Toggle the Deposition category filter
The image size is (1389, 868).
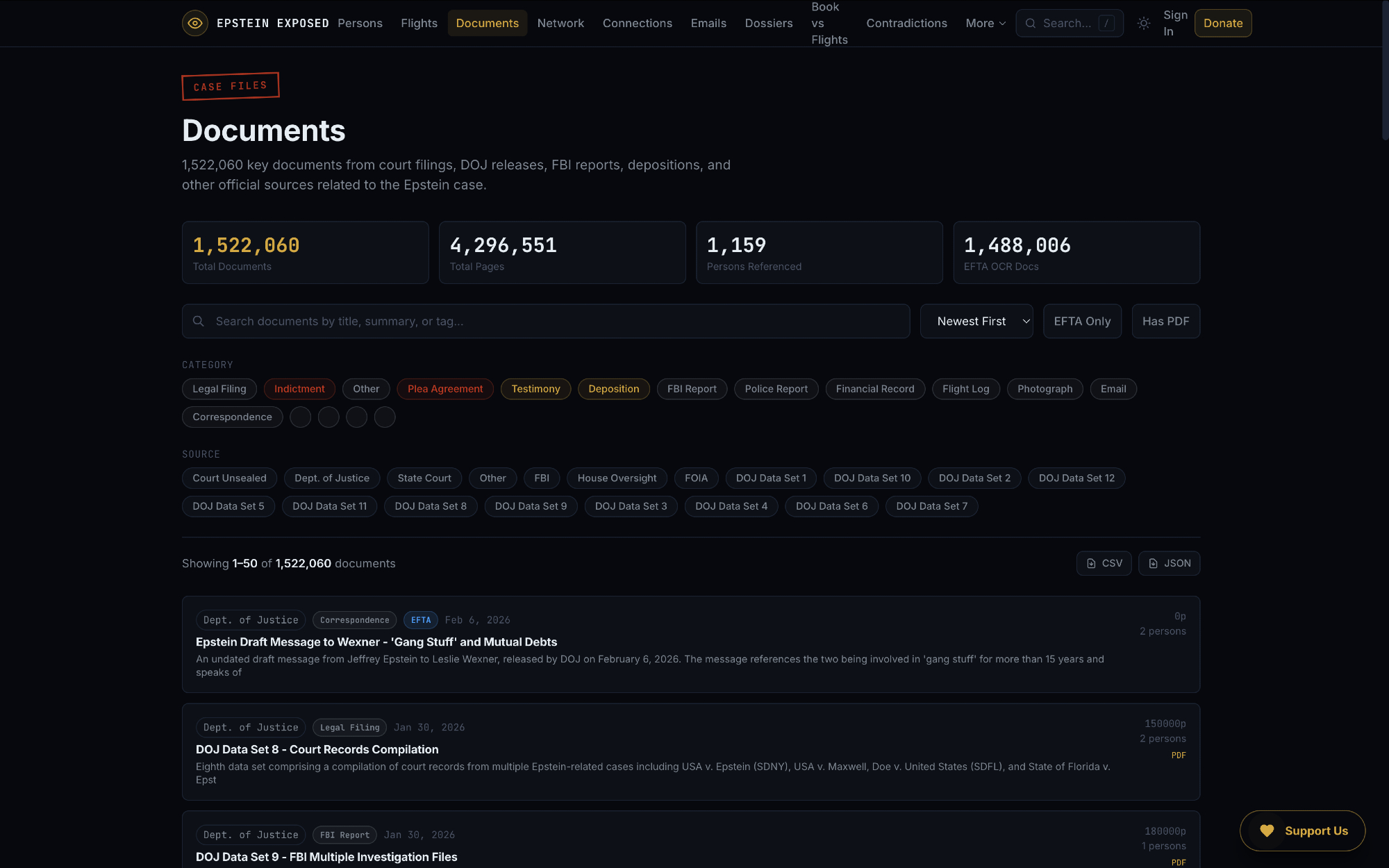tap(613, 389)
